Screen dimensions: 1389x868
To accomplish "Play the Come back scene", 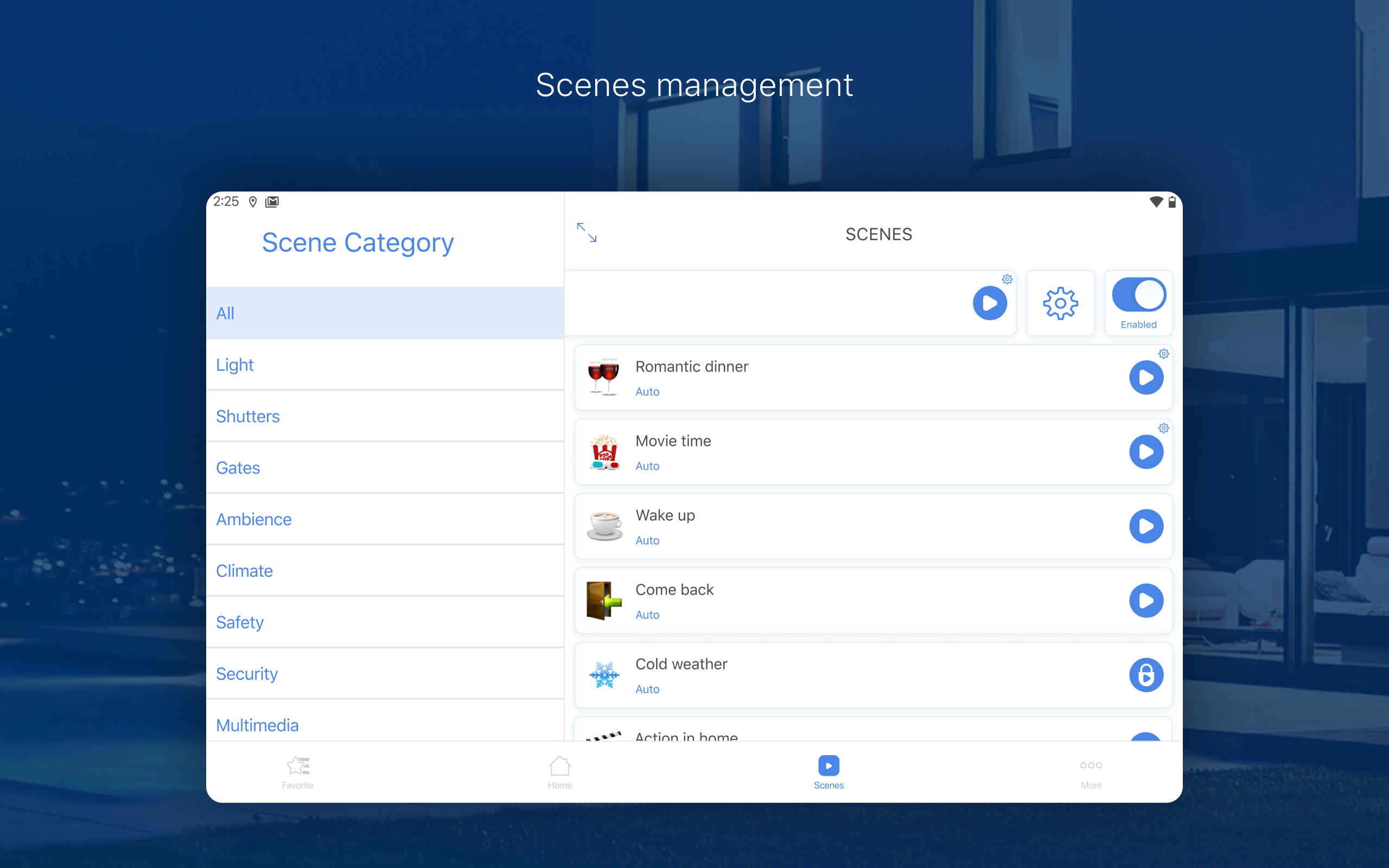I will [x=1146, y=601].
